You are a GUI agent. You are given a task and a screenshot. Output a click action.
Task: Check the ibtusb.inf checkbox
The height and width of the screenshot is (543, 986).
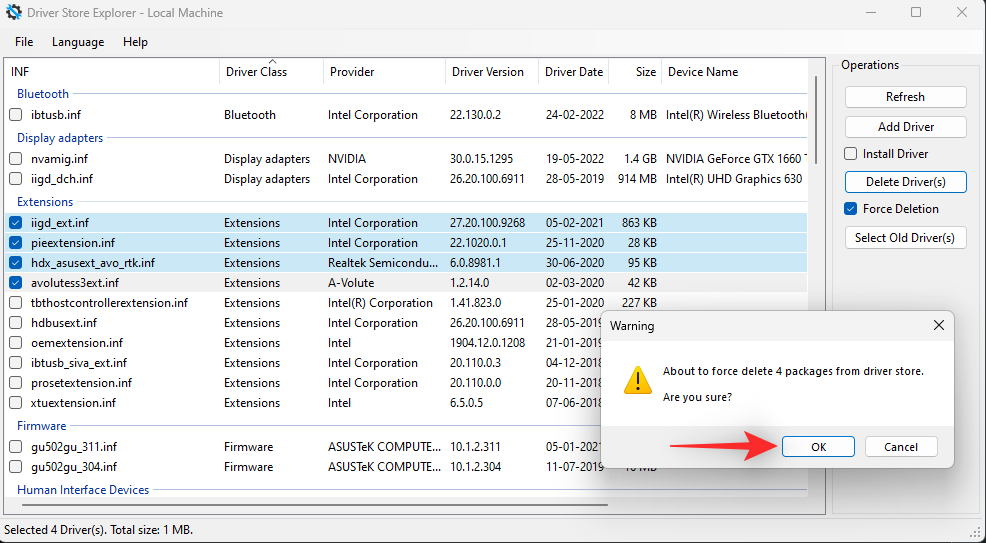[16, 115]
